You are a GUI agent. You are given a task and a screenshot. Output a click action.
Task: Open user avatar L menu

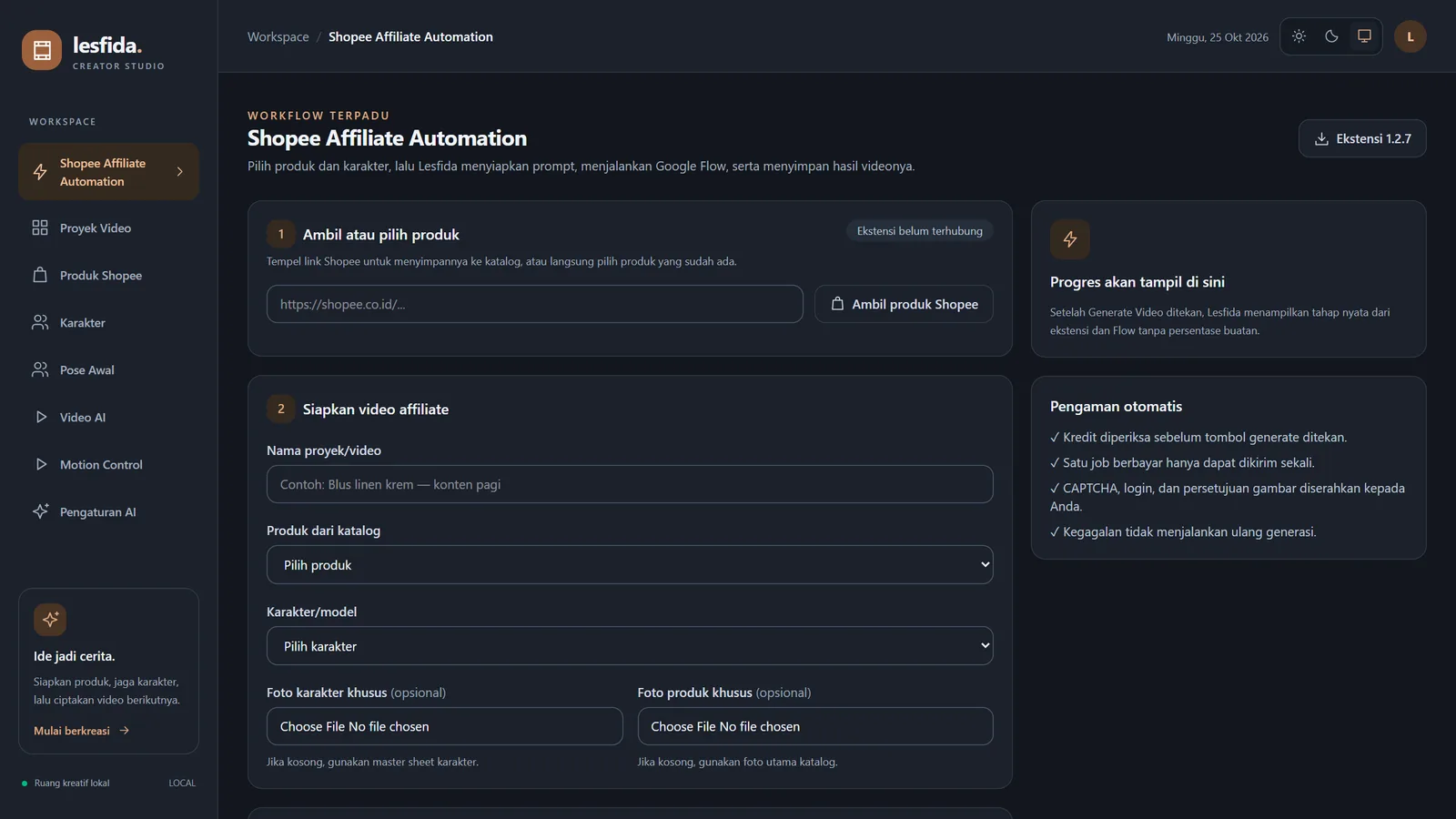point(1410,36)
